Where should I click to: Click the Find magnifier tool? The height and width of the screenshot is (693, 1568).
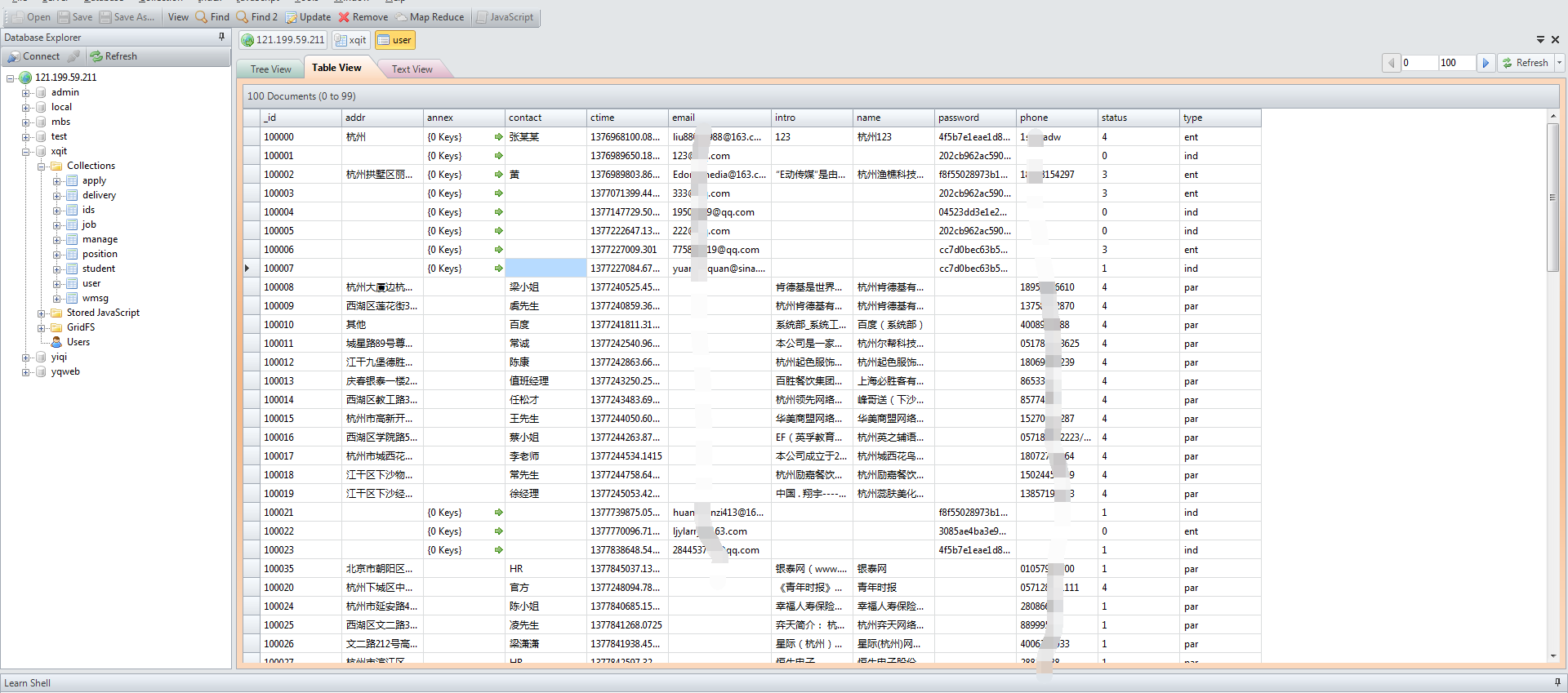tap(212, 17)
